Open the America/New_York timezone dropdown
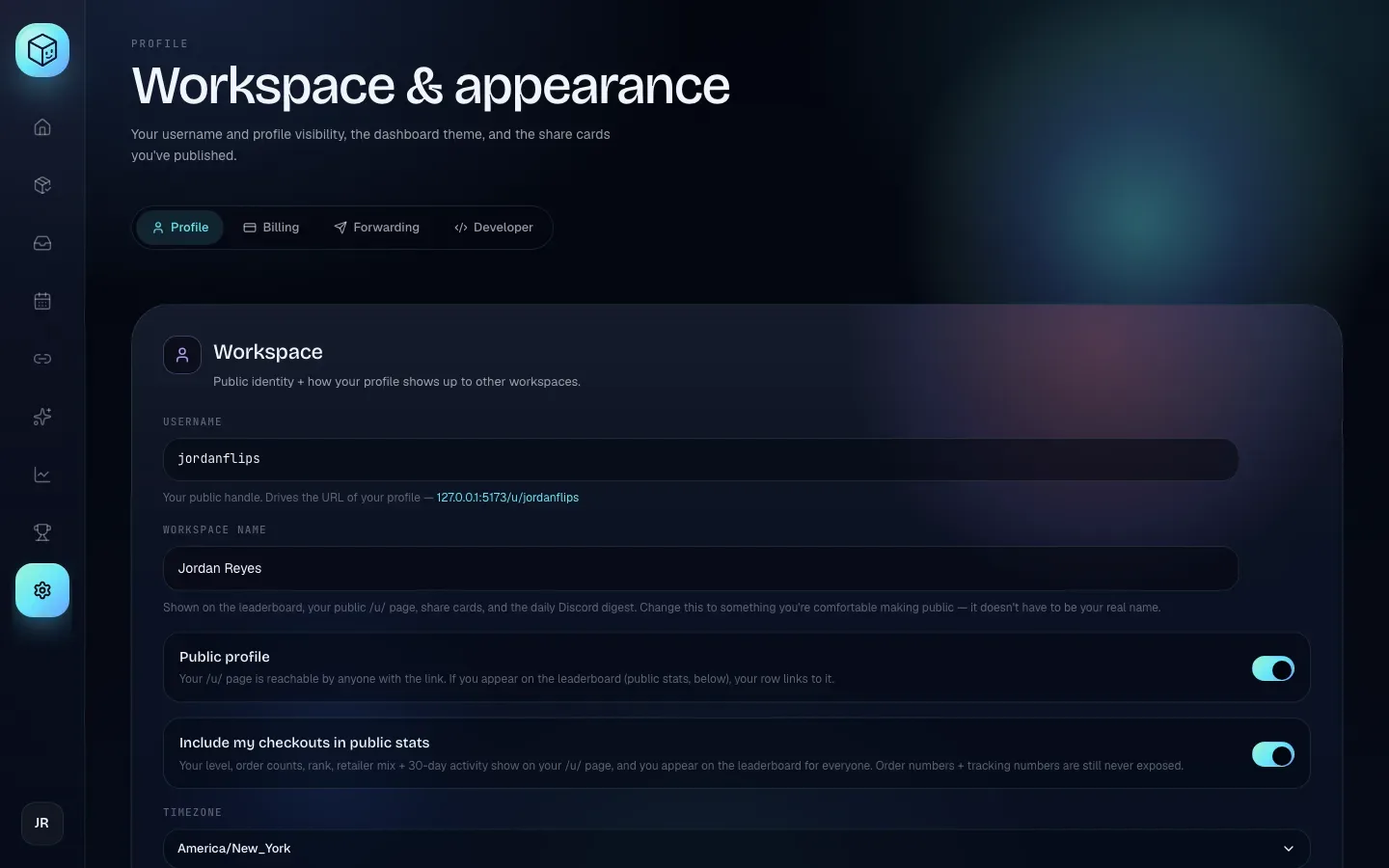 point(737,849)
